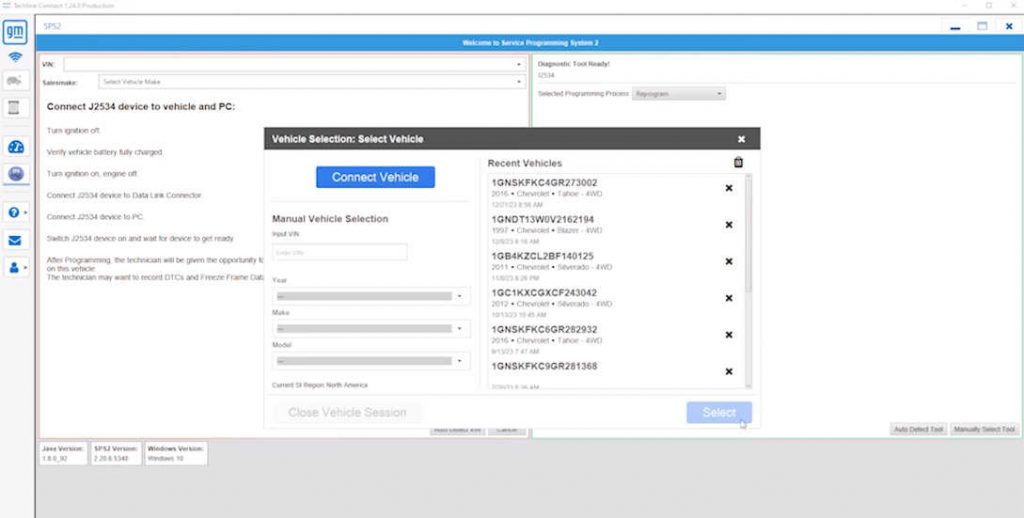Clear all recent vehicles with trash icon
1024x518 pixels.
pos(738,163)
